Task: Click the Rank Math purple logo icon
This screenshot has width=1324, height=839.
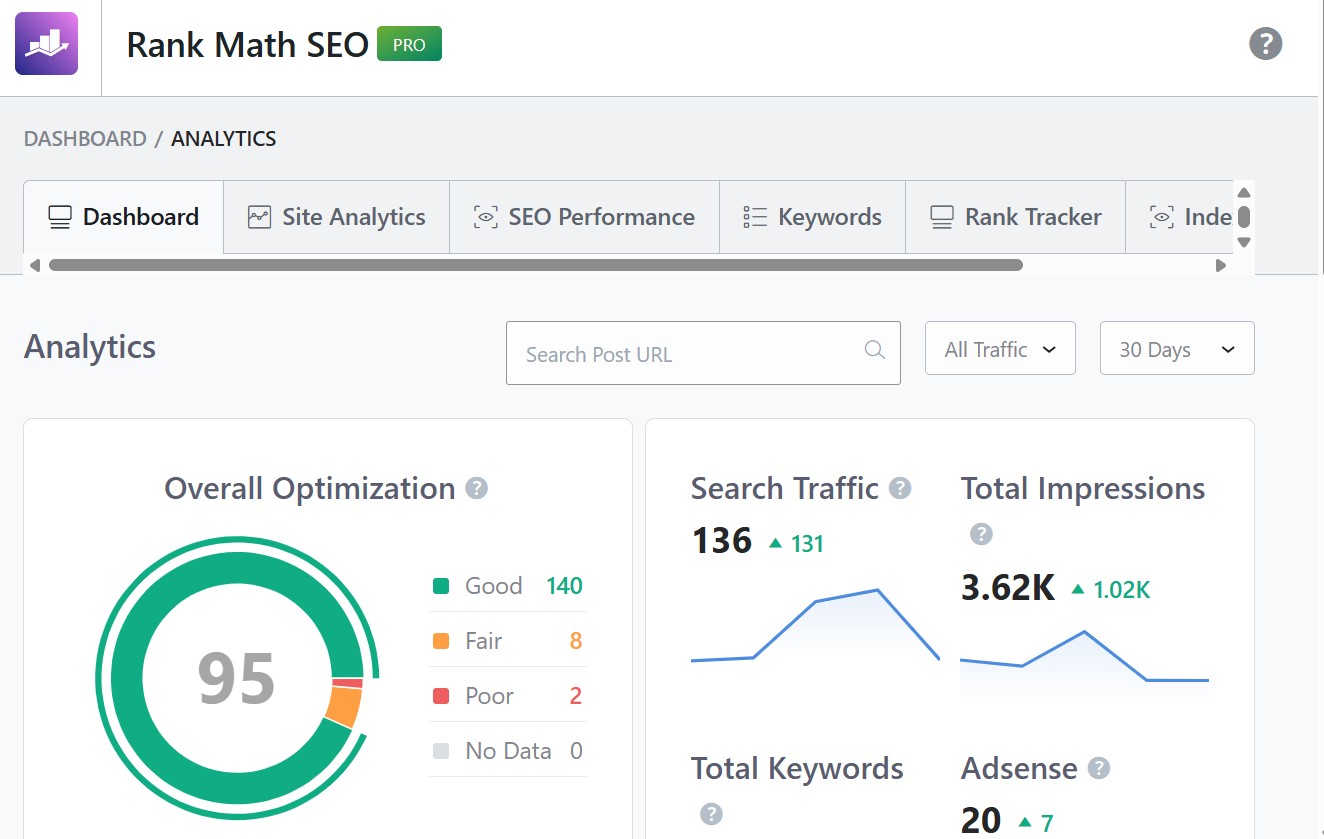Action: pos(46,44)
